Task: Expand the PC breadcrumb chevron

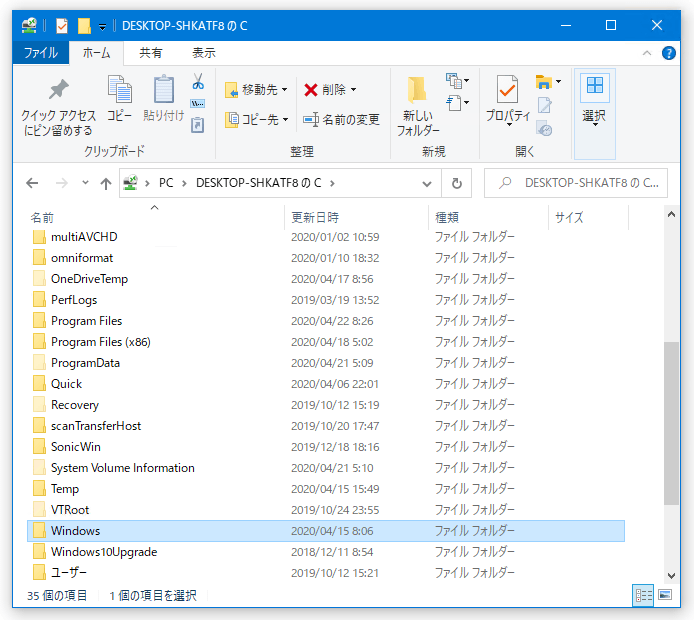Action: pyautogui.click(x=184, y=183)
